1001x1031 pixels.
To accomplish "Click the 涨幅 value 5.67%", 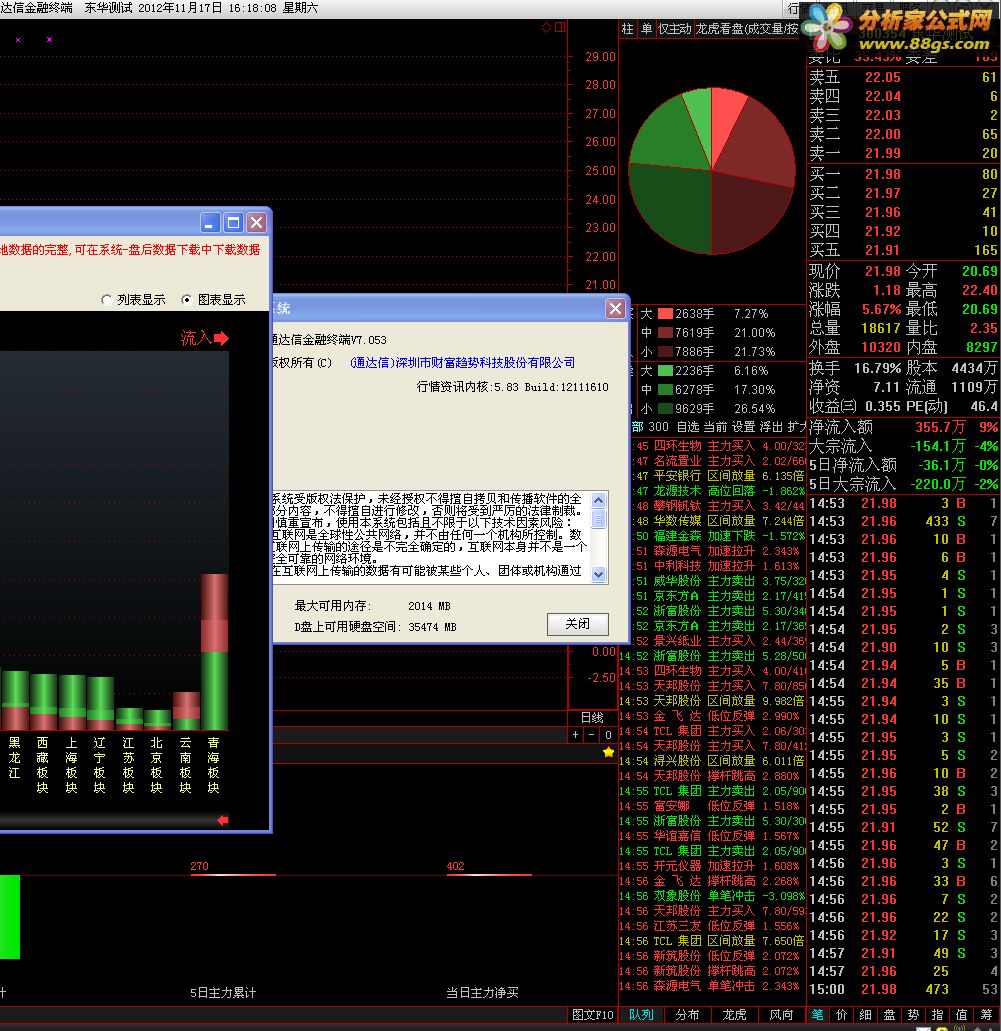I will [881, 309].
